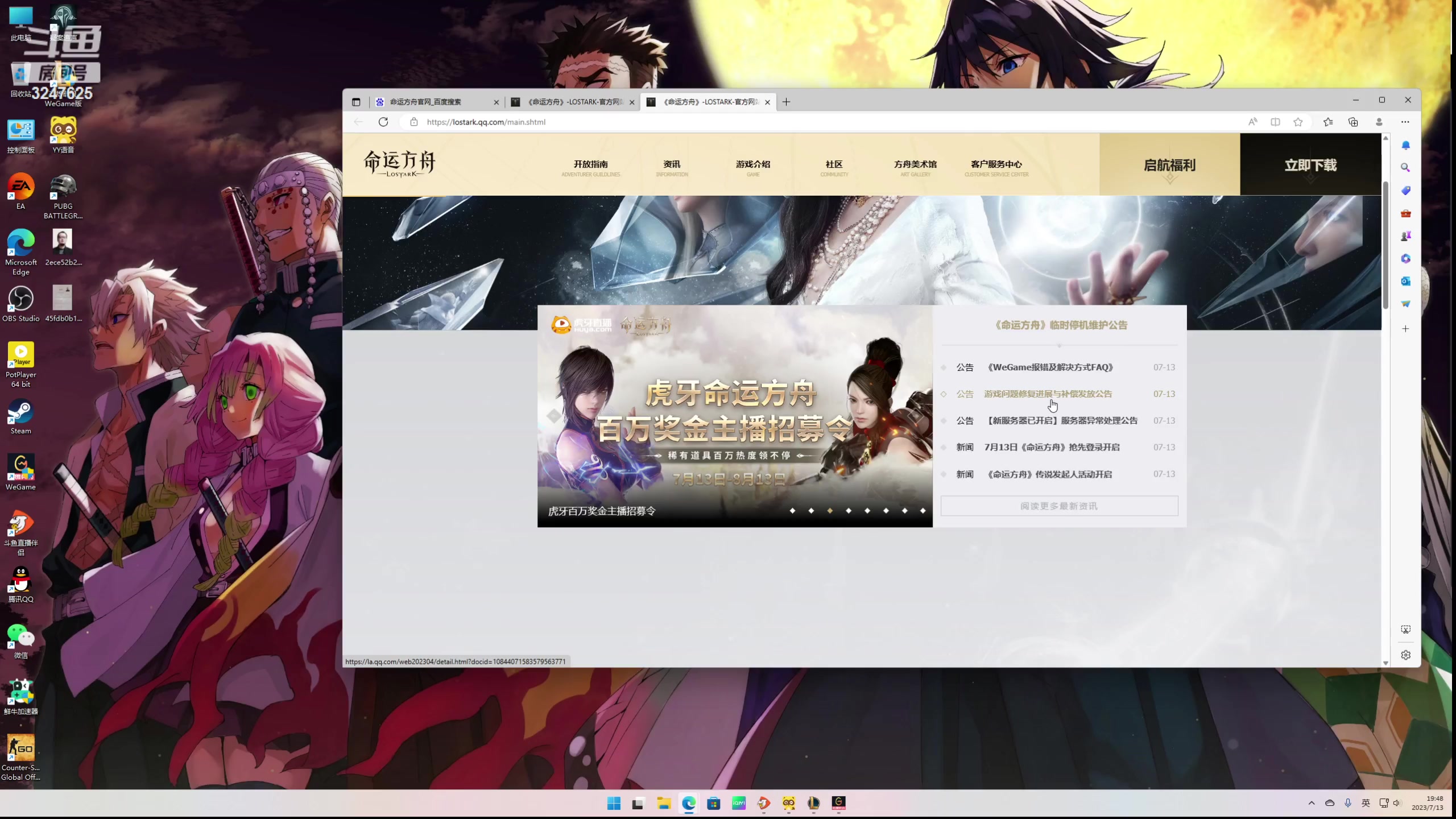Open the 资讯 nav menu
The image size is (1456, 819).
(672, 168)
